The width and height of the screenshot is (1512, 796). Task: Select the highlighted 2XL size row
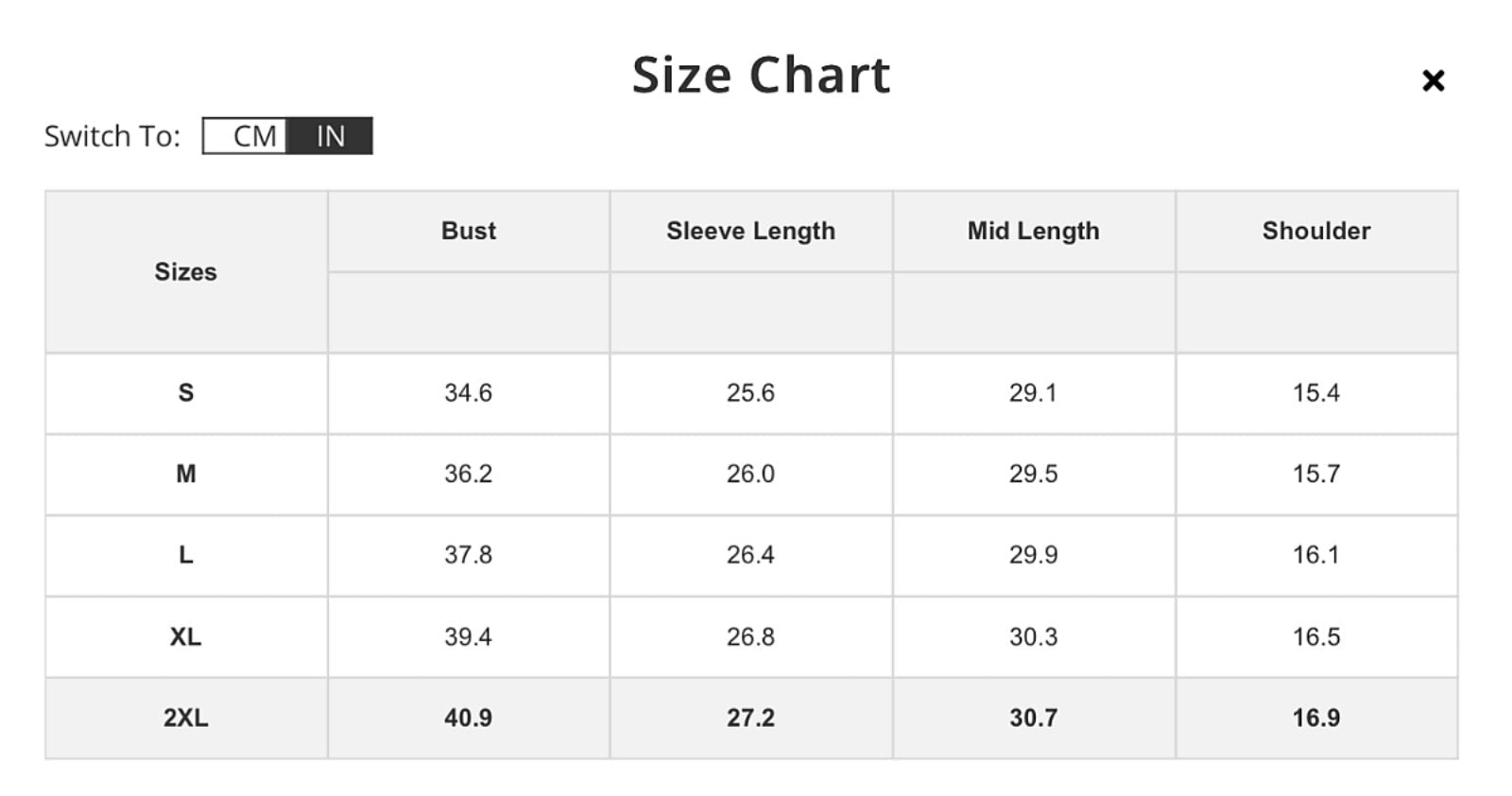(751, 718)
